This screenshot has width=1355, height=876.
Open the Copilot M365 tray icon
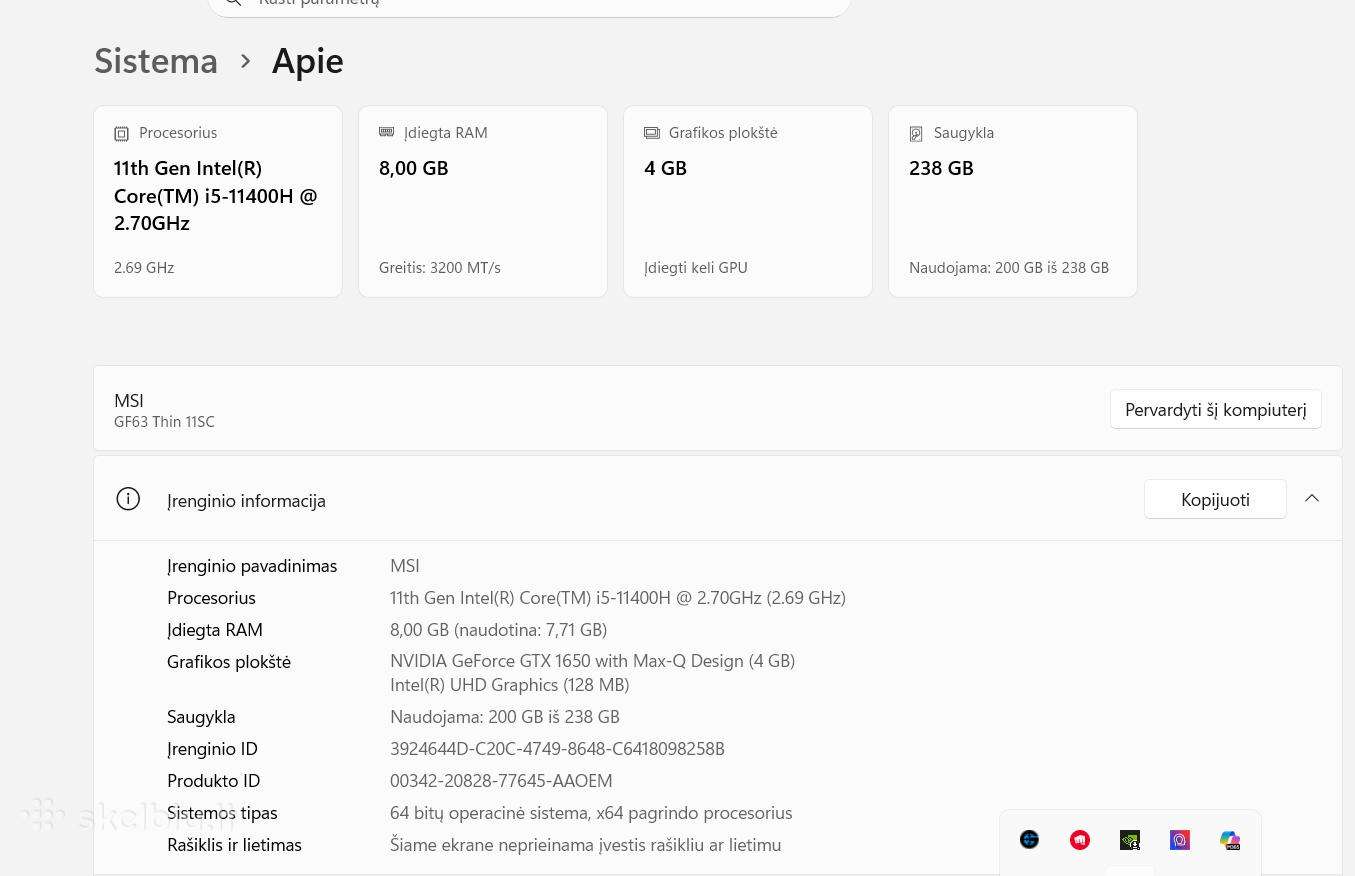point(1230,840)
